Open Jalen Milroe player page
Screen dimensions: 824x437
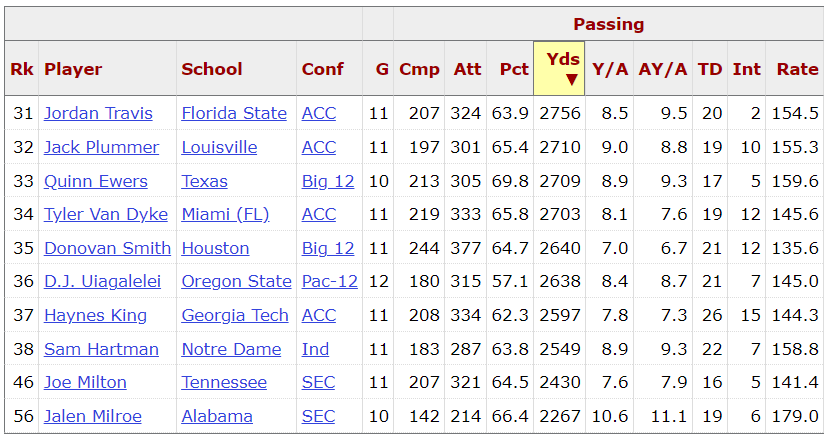pyautogui.click(x=93, y=416)
